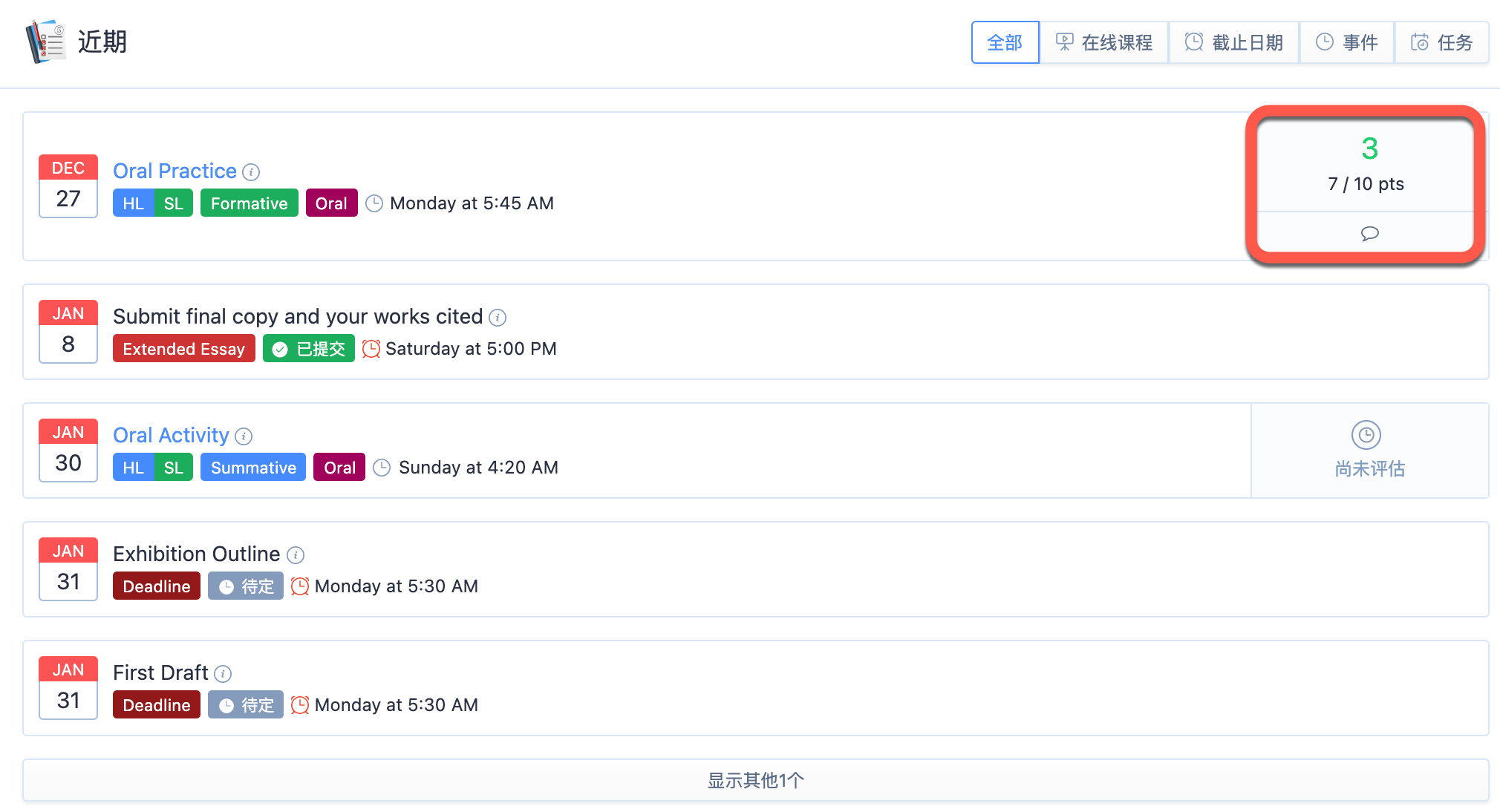The image size is (1500, 812).
Task: Click HL tag in Oral Practice row
Action: (x=133, y=203)
